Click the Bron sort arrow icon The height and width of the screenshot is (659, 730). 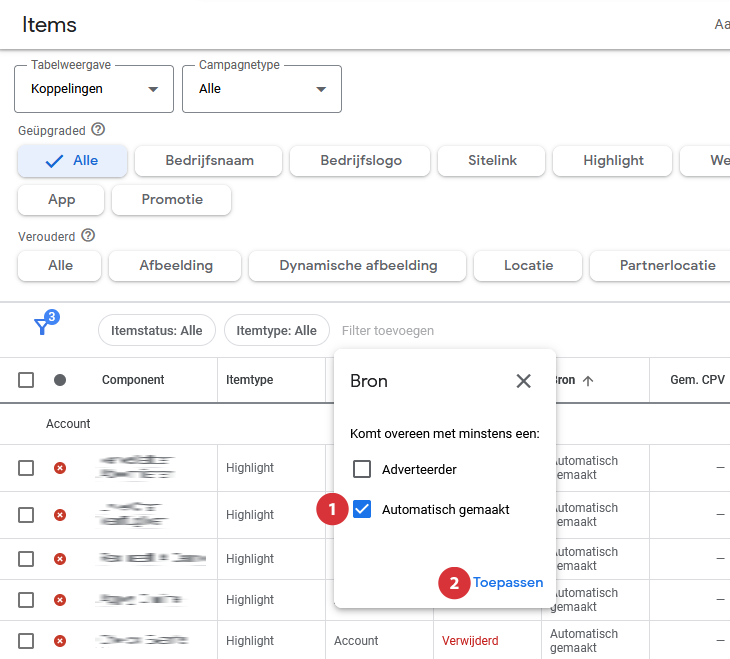588,380
